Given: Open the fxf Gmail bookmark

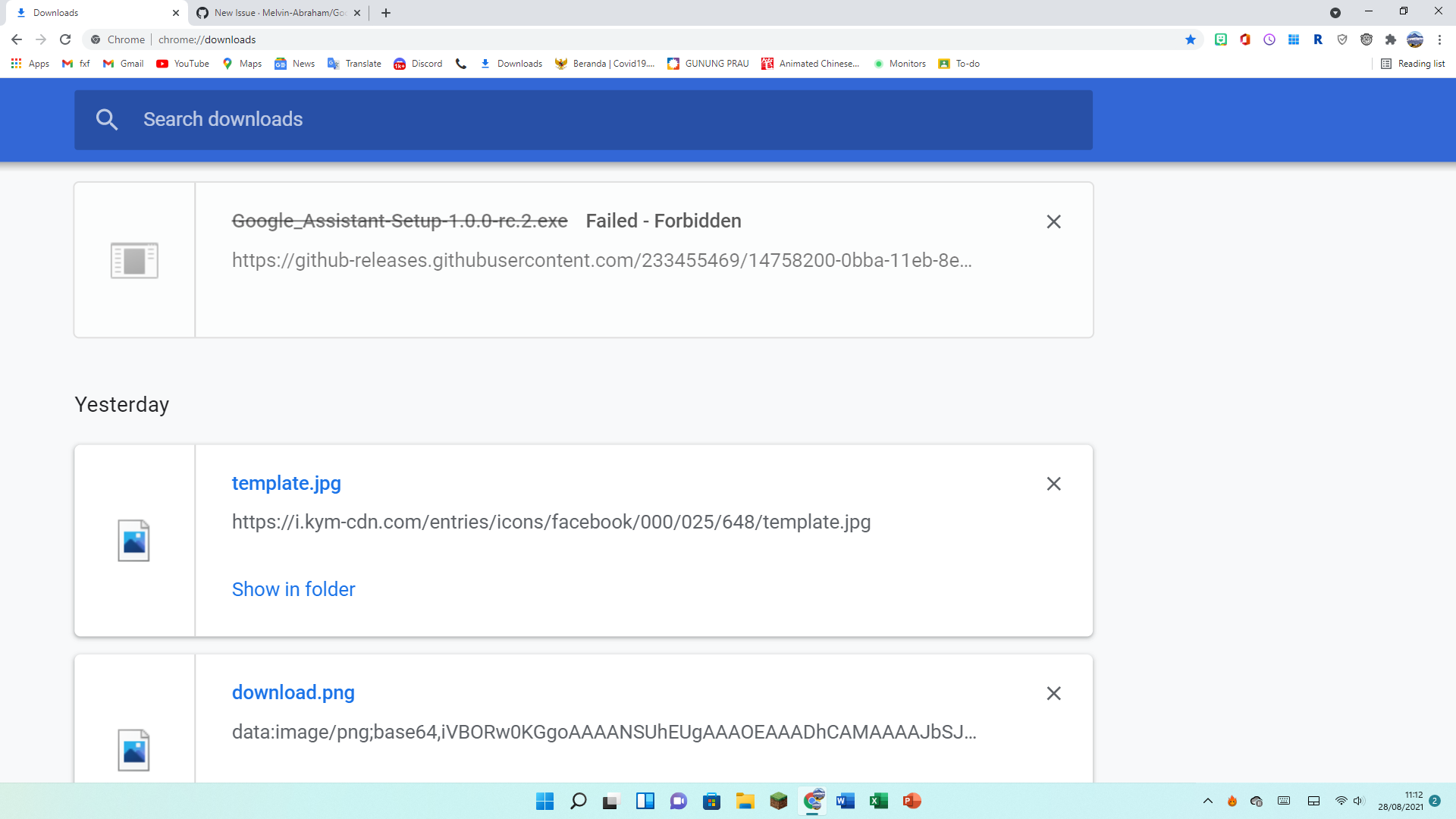Looking at the screenshot, I should coord(76,64).
